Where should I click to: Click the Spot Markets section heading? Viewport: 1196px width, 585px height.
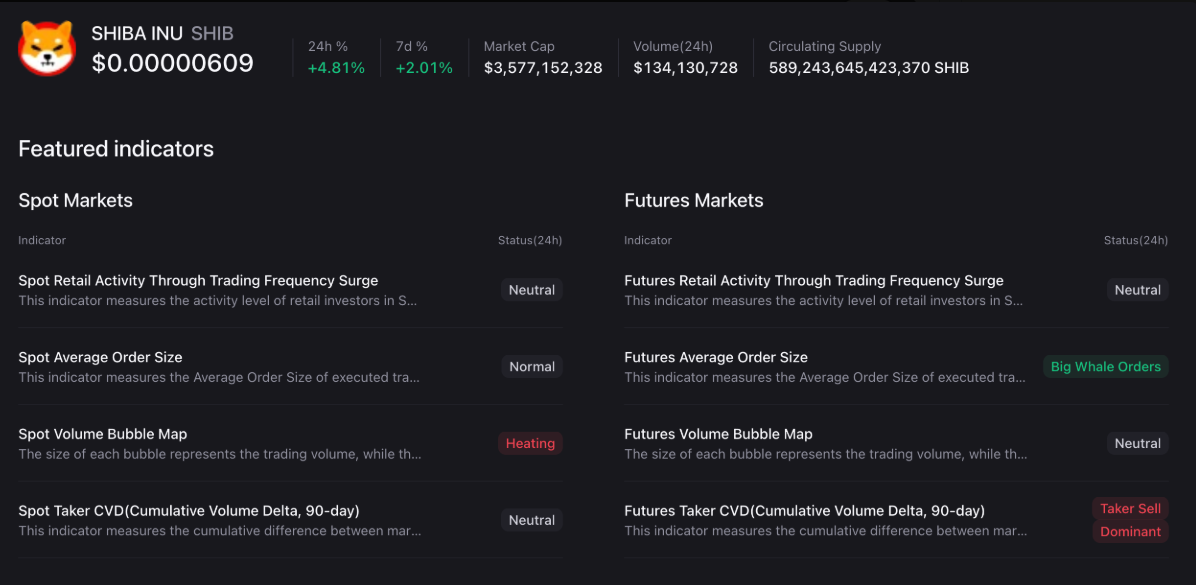click(75, 200)
